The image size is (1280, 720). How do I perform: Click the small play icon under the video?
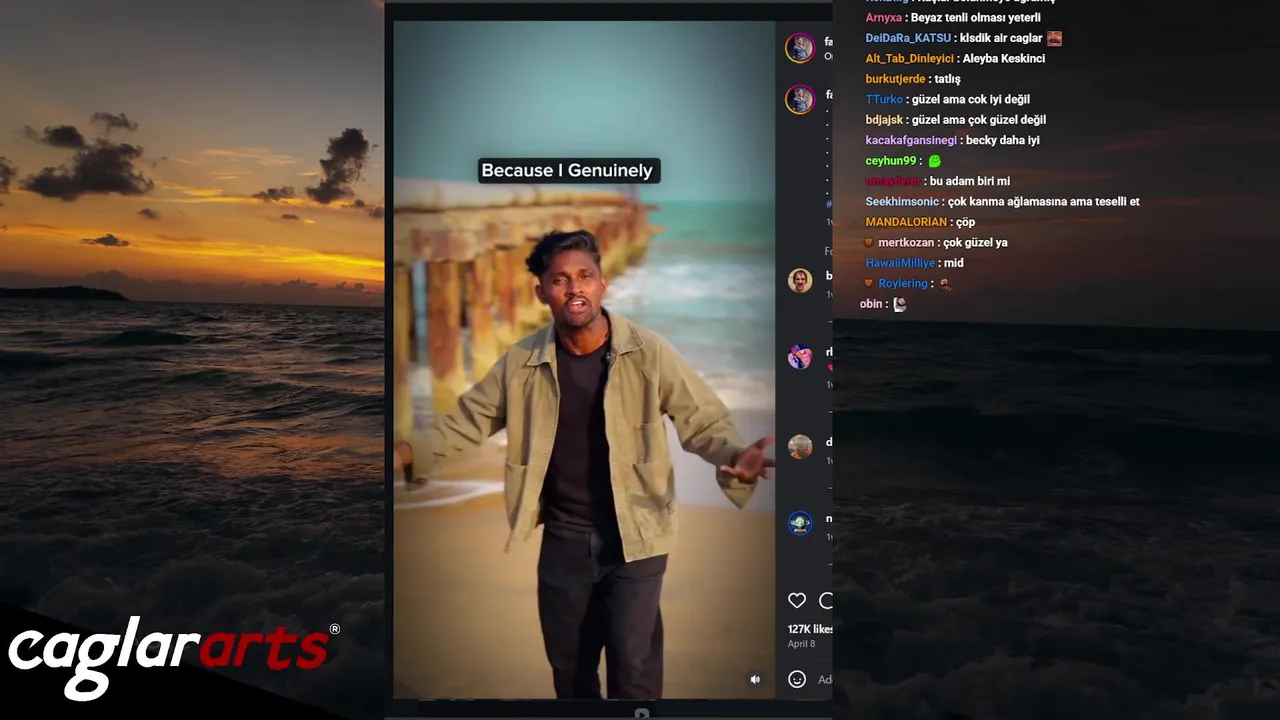tap(641, 713)
